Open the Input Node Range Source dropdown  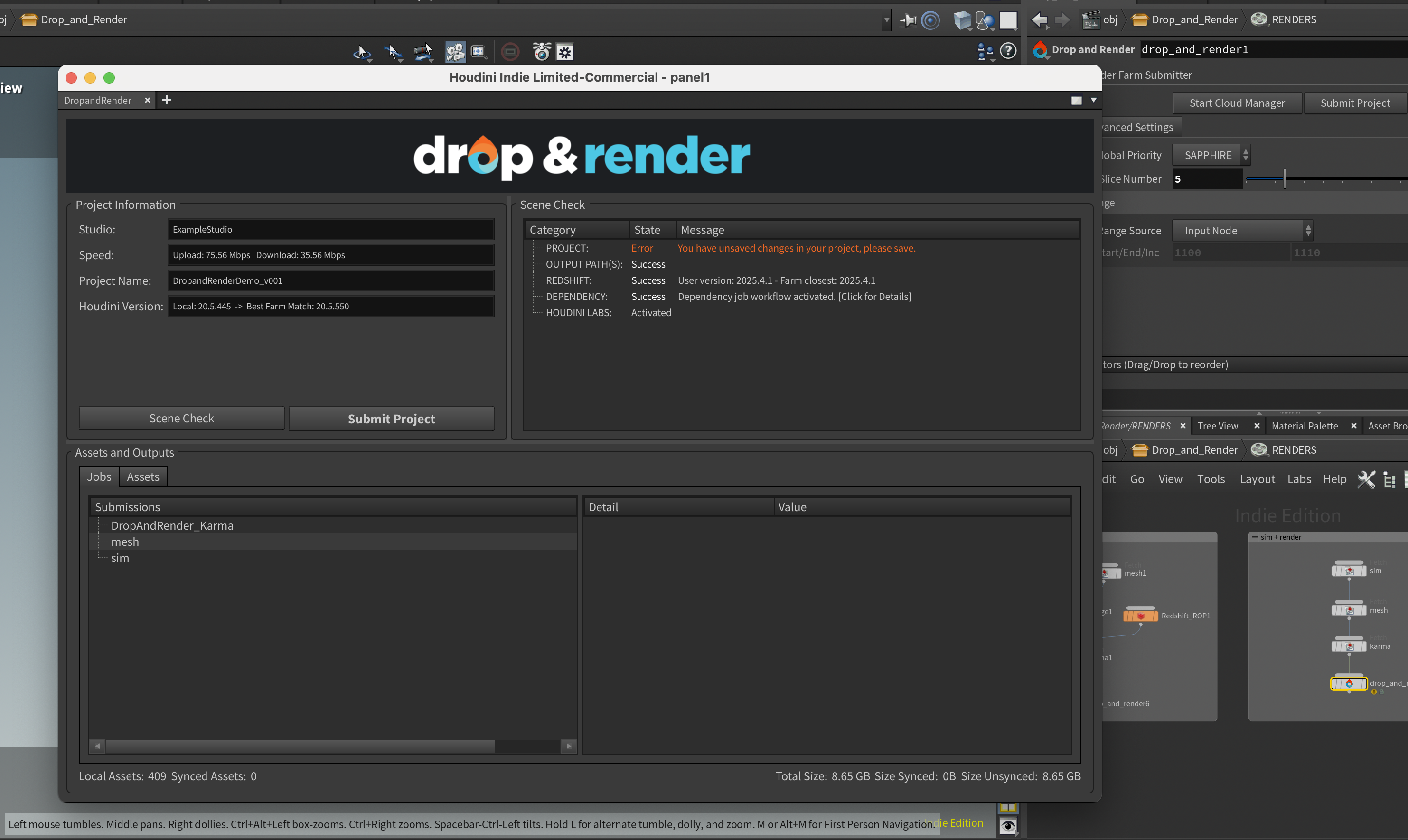(x=1242, y=230)
